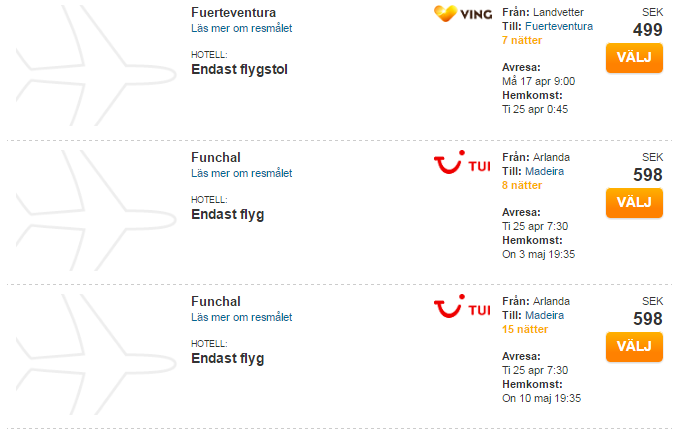
Task: Click airplane placeholder image for 8-night Funchal trip
Action: click(96, 210)
